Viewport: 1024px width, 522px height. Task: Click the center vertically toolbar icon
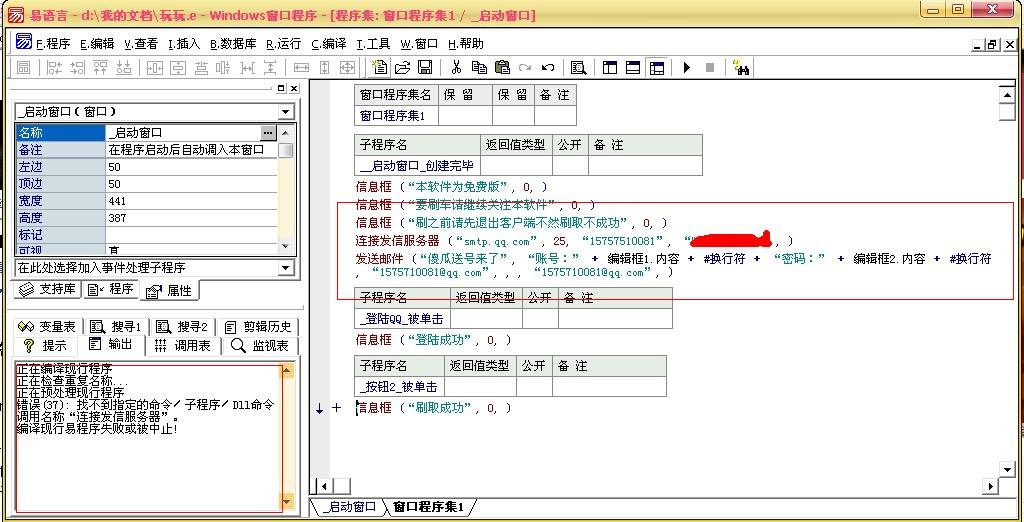point(178,67)
